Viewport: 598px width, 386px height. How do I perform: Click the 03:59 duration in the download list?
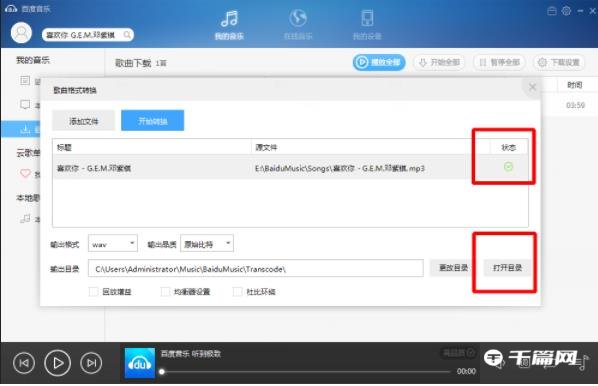tap(575, 105)
